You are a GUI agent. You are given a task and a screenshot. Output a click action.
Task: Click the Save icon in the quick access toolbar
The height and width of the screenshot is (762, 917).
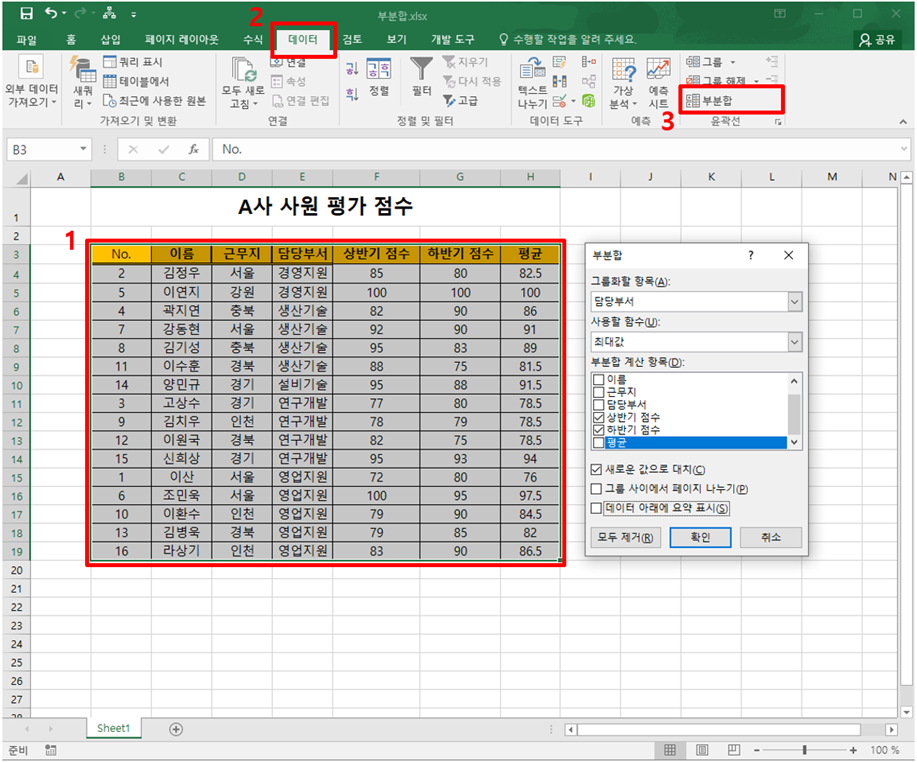tap(26, 13)
